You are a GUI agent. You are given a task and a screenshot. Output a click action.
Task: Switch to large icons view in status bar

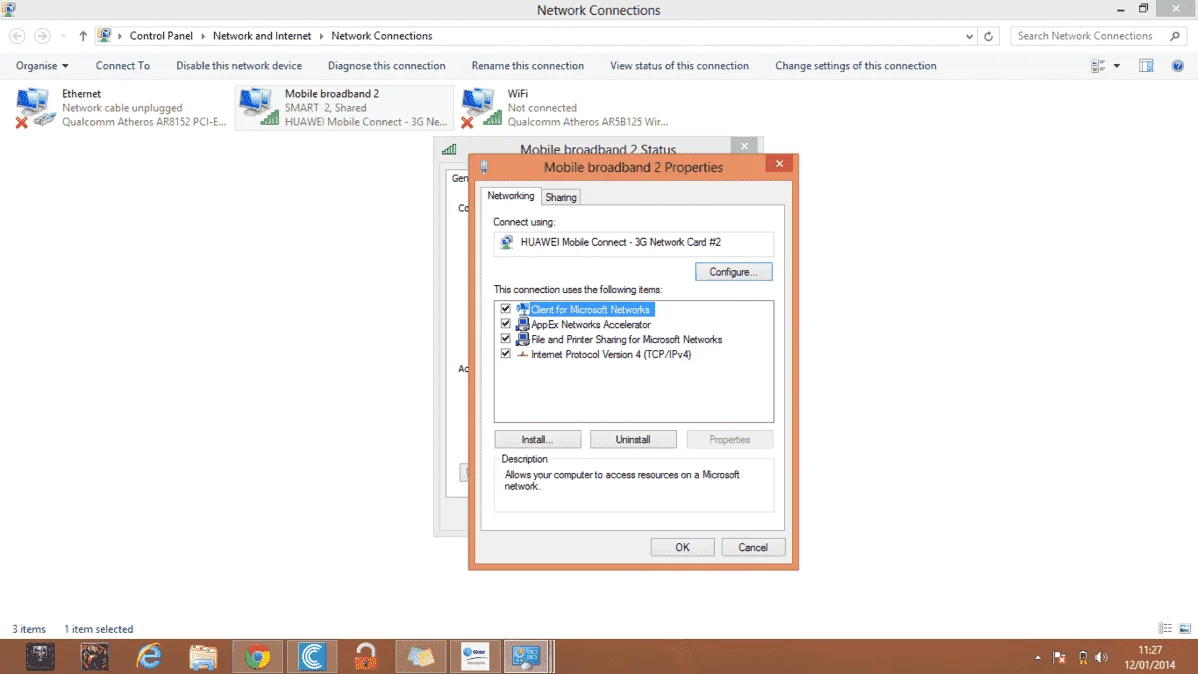coord(1184,628)
